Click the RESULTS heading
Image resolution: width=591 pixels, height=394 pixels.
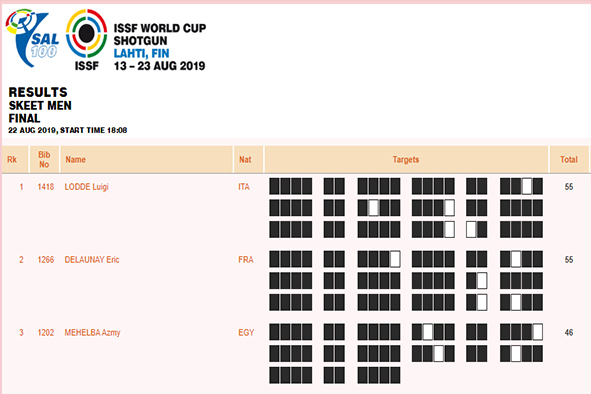pyautogui.click(x=38, y=92)
